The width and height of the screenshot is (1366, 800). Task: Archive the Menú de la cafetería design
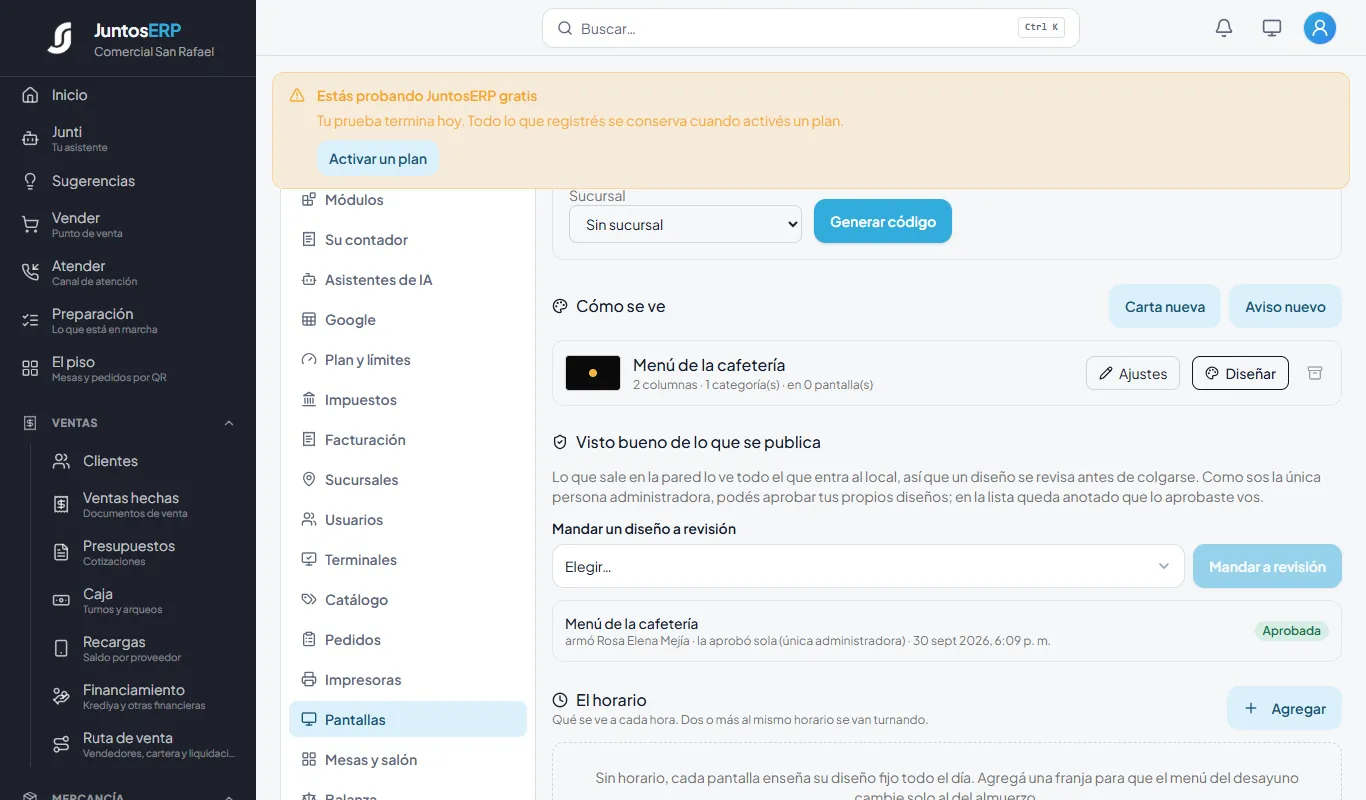1315,373
